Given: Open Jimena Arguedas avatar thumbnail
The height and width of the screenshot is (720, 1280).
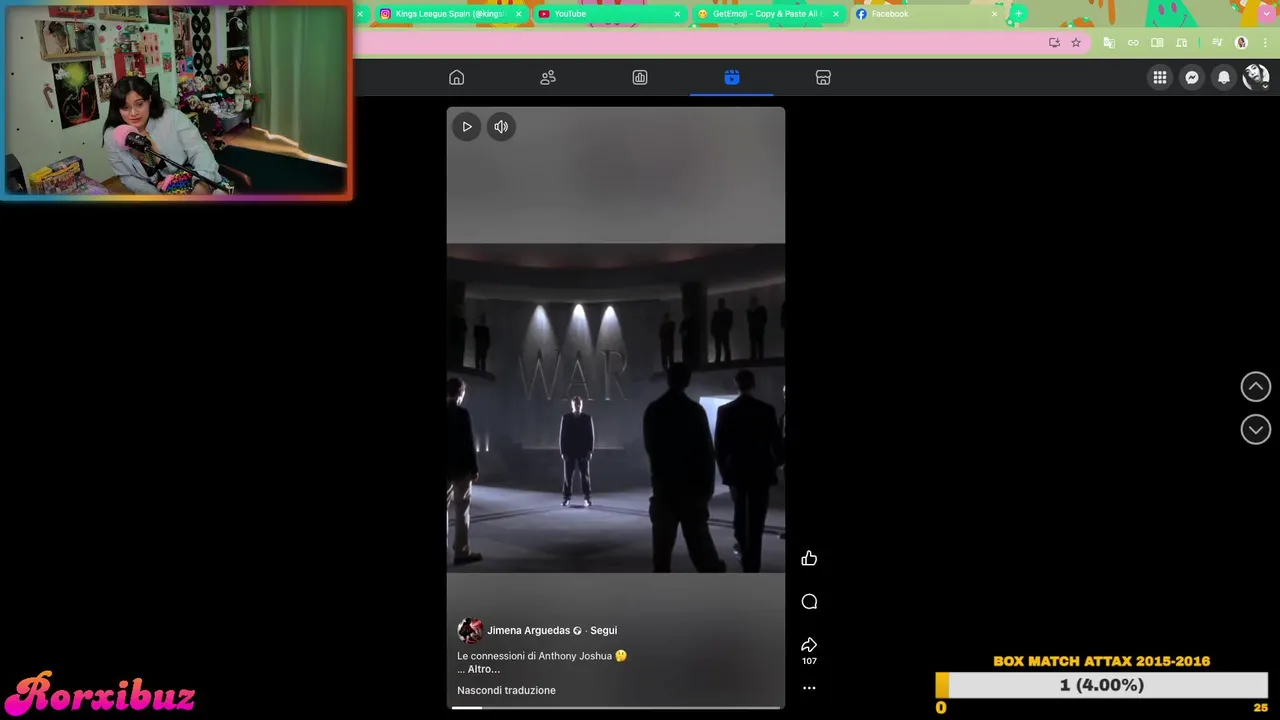Looking at the screenshot, I should [x=470, y=631].
